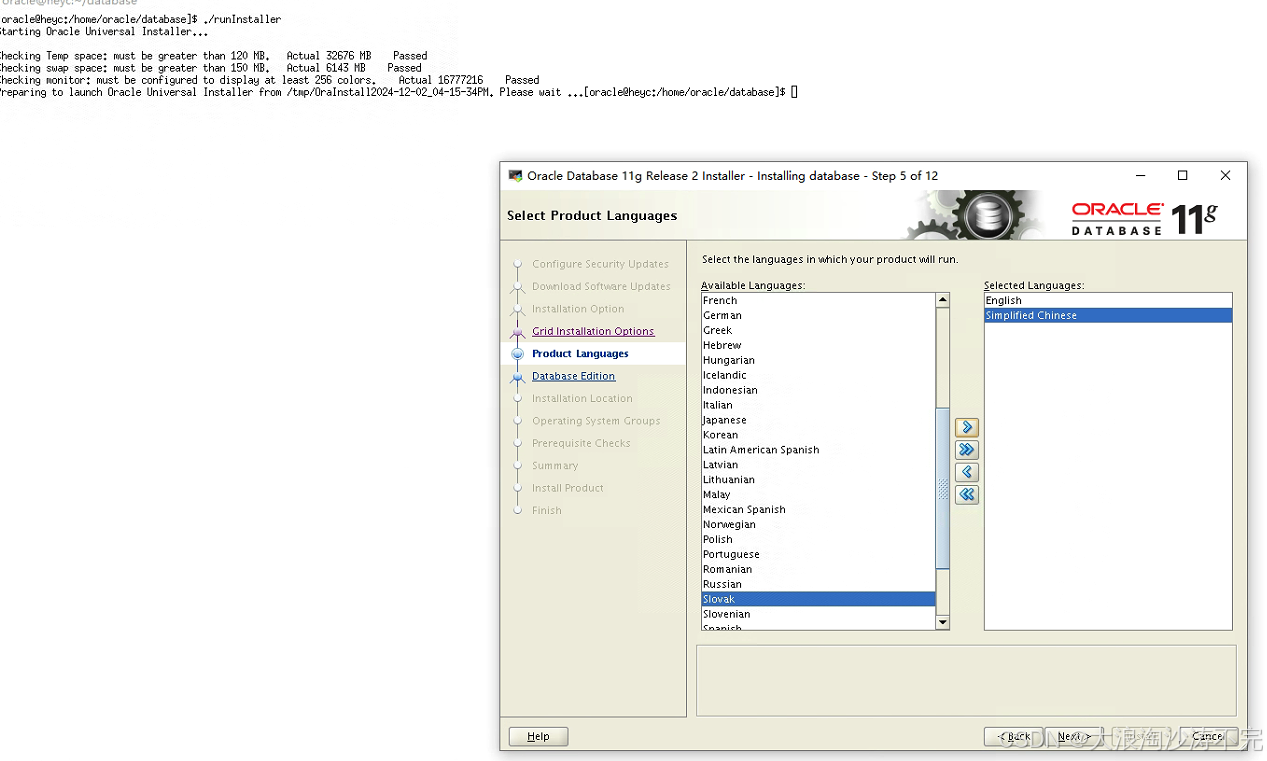Image resolution: width=1267 pixels, height=761 pixels.
Task: Remove all languages with double left arrow
Action: tap(967, 494)
